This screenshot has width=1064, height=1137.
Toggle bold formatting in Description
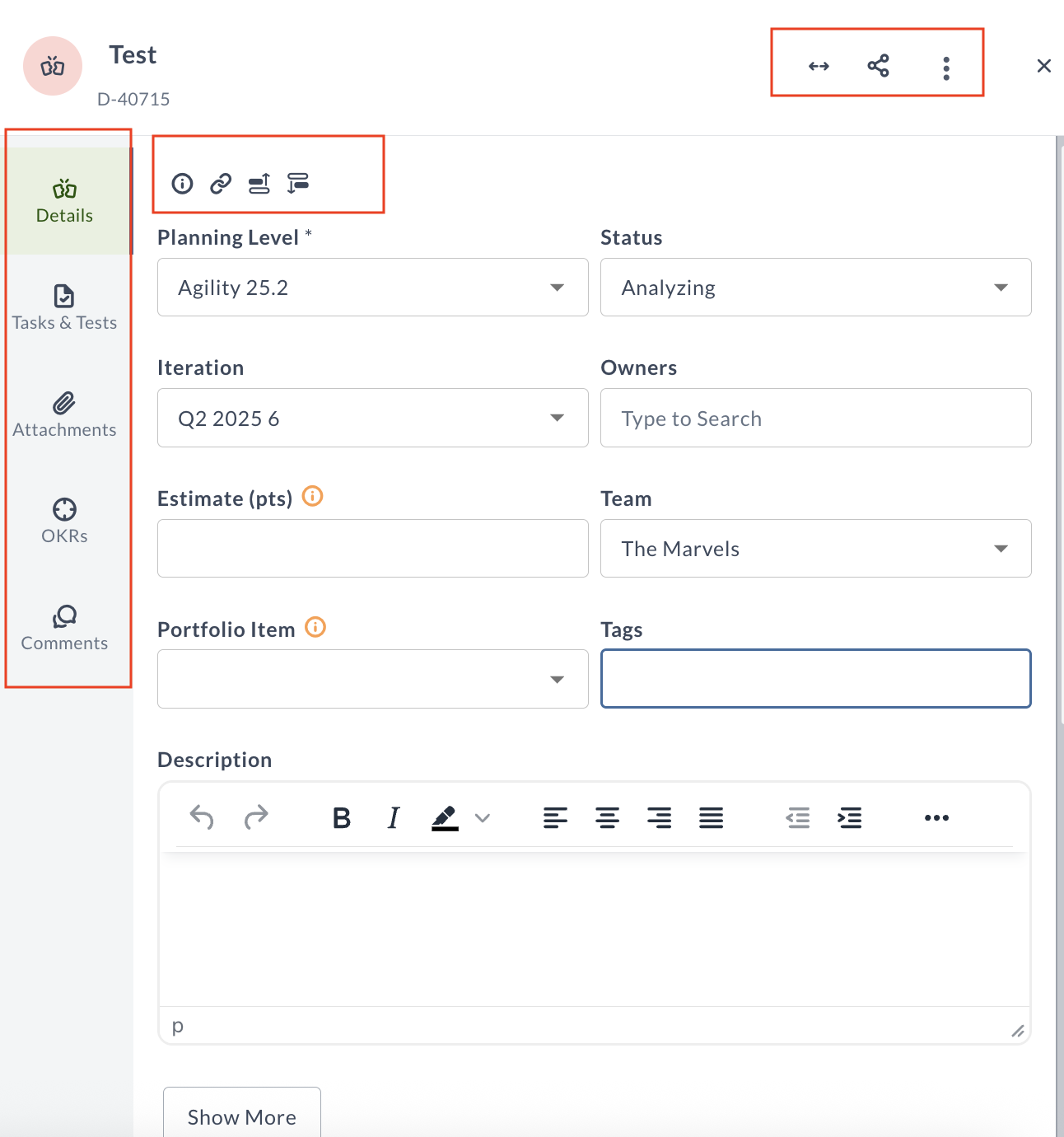pos(341,817)
